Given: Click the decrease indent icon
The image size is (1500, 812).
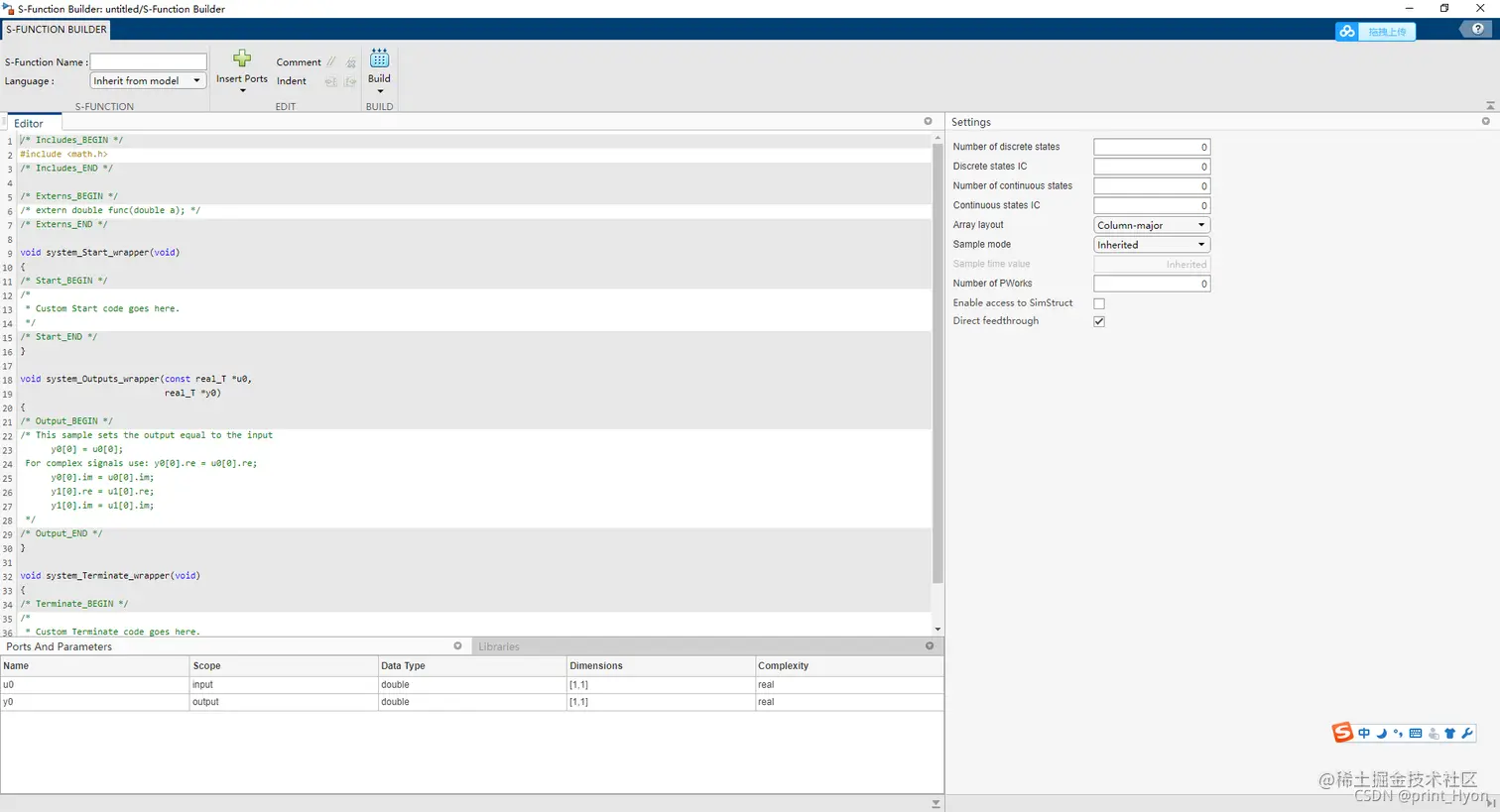Looking at the screenshot, I should 331,82.
